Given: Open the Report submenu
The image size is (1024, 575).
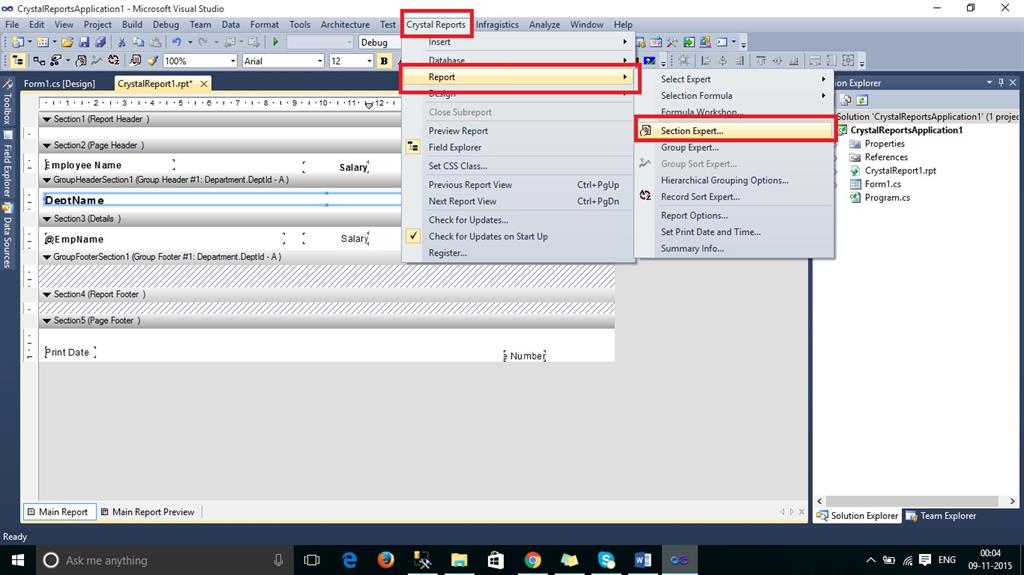Looking at the screenshot, I should point(519,77).
